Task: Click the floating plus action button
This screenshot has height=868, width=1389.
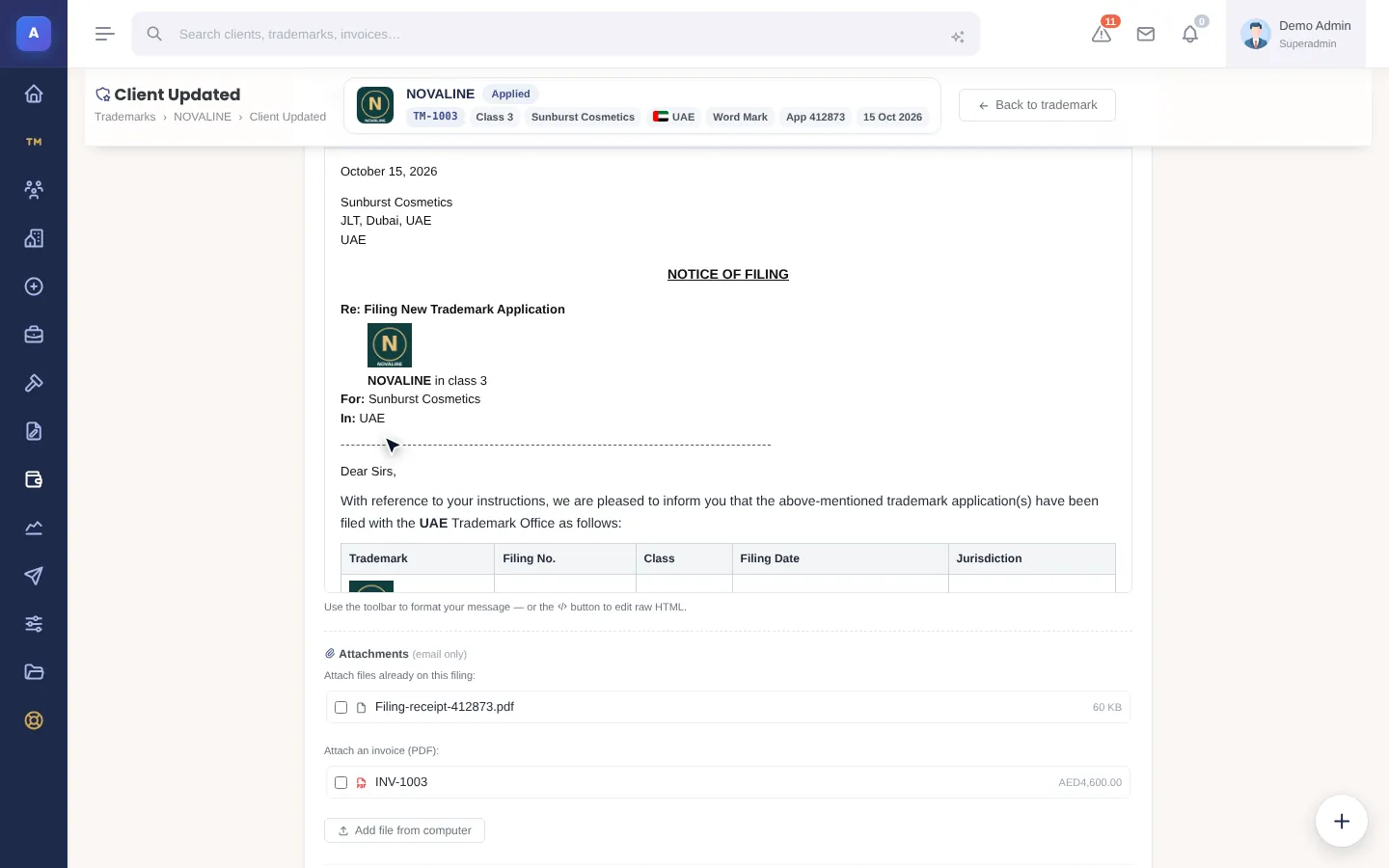Action: [x=1342, y=821]
